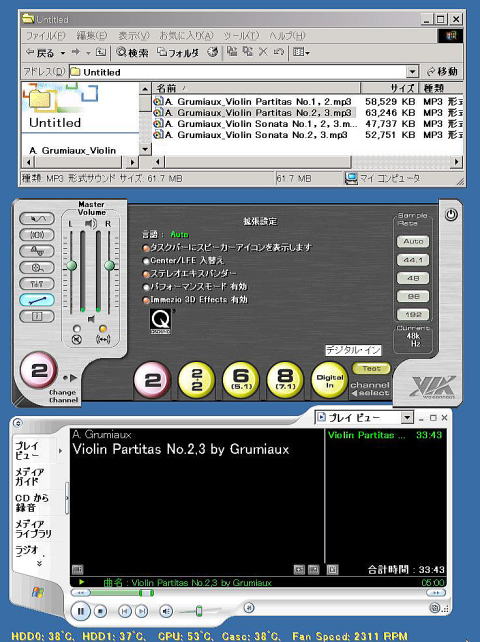Image resolution: width=480 pixels, height=642 pixels.
Task: Go up one folder level in Explorer
Action: point(101,52)
